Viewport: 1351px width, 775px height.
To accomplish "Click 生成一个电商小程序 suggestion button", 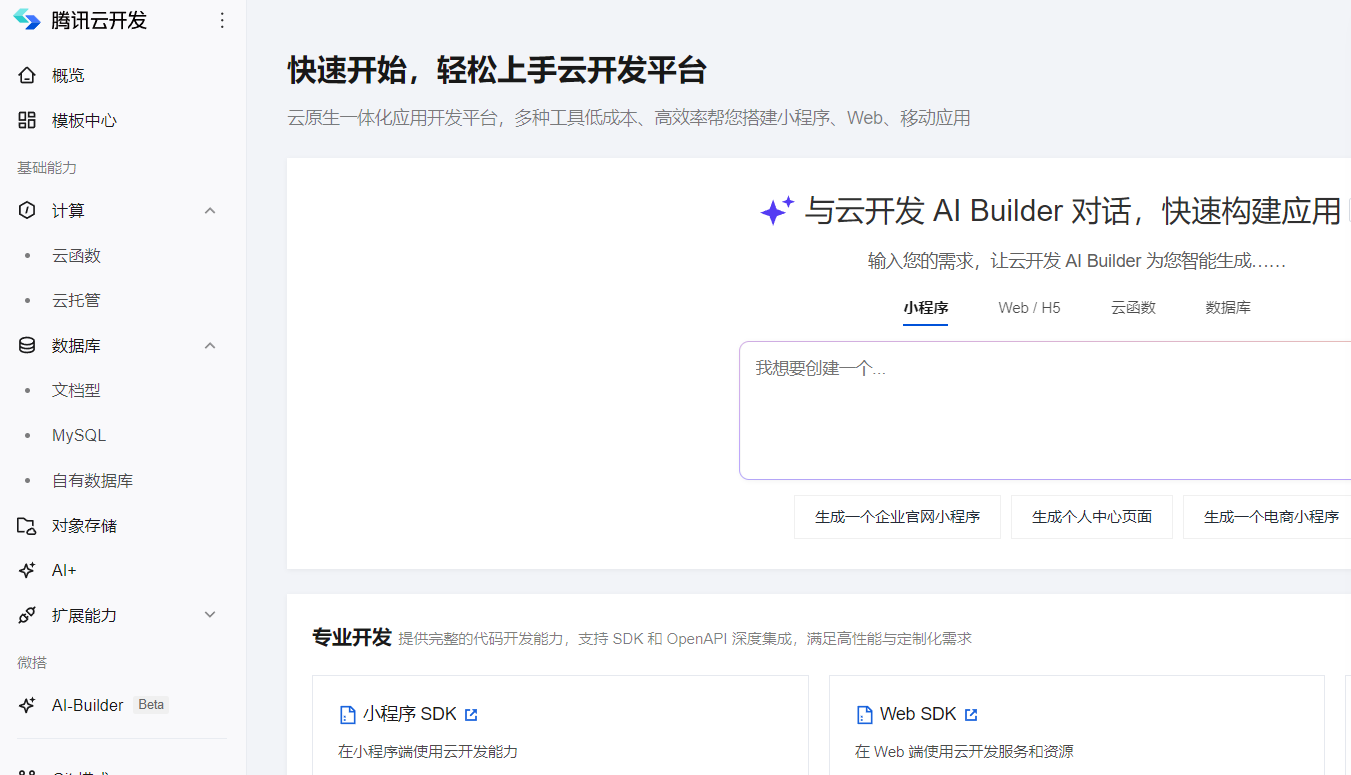I will [1268, 517].
